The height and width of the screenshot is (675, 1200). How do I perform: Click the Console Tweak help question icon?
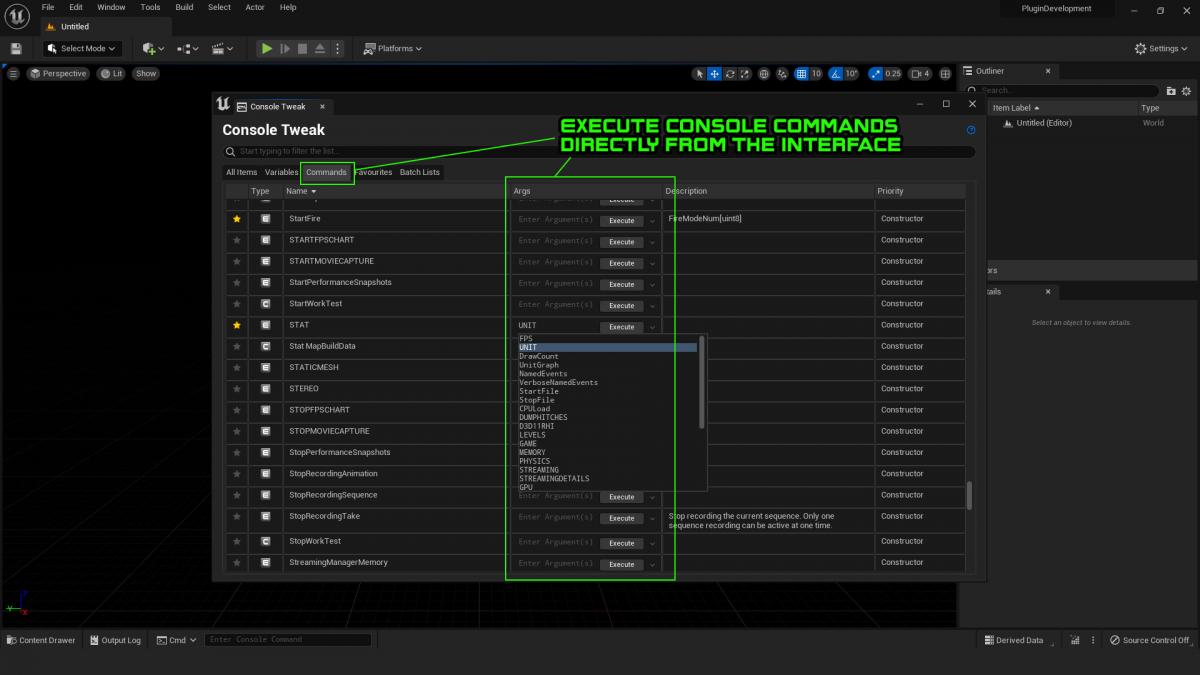pos(970,130)
